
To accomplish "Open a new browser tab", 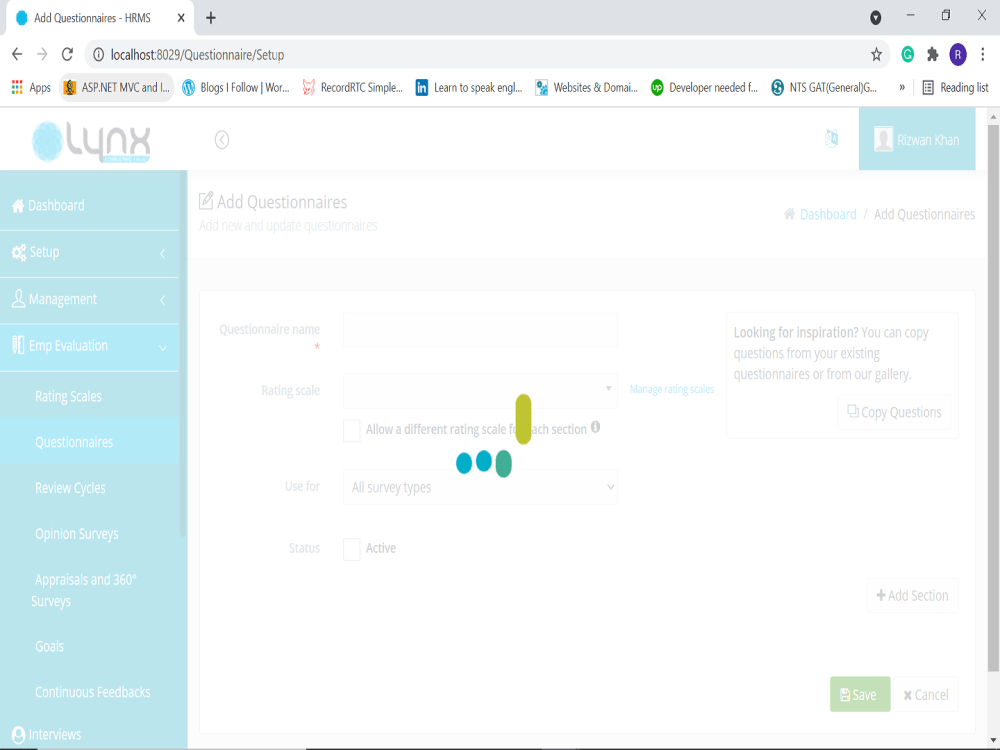I will (211, 18).
